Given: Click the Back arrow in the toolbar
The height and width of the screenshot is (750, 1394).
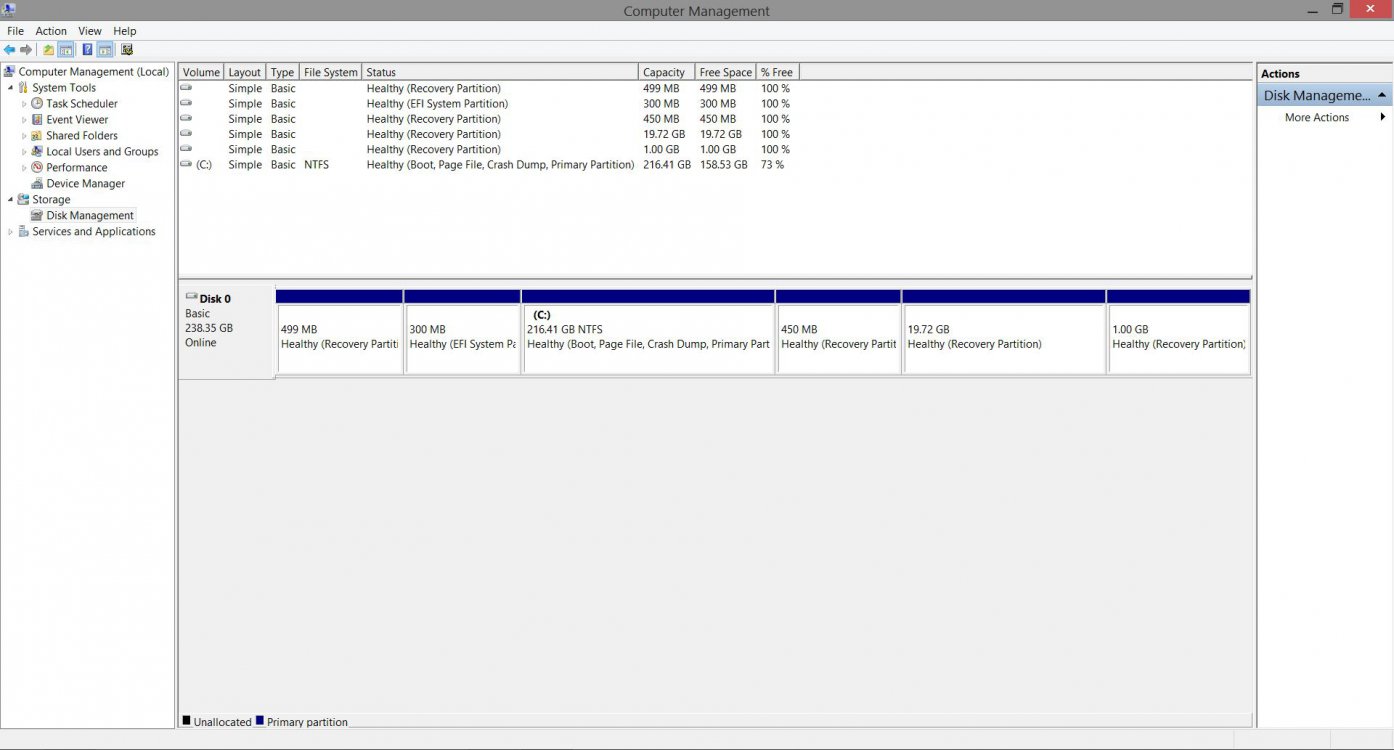Looking at the screenshot, I should coord(10,49).
